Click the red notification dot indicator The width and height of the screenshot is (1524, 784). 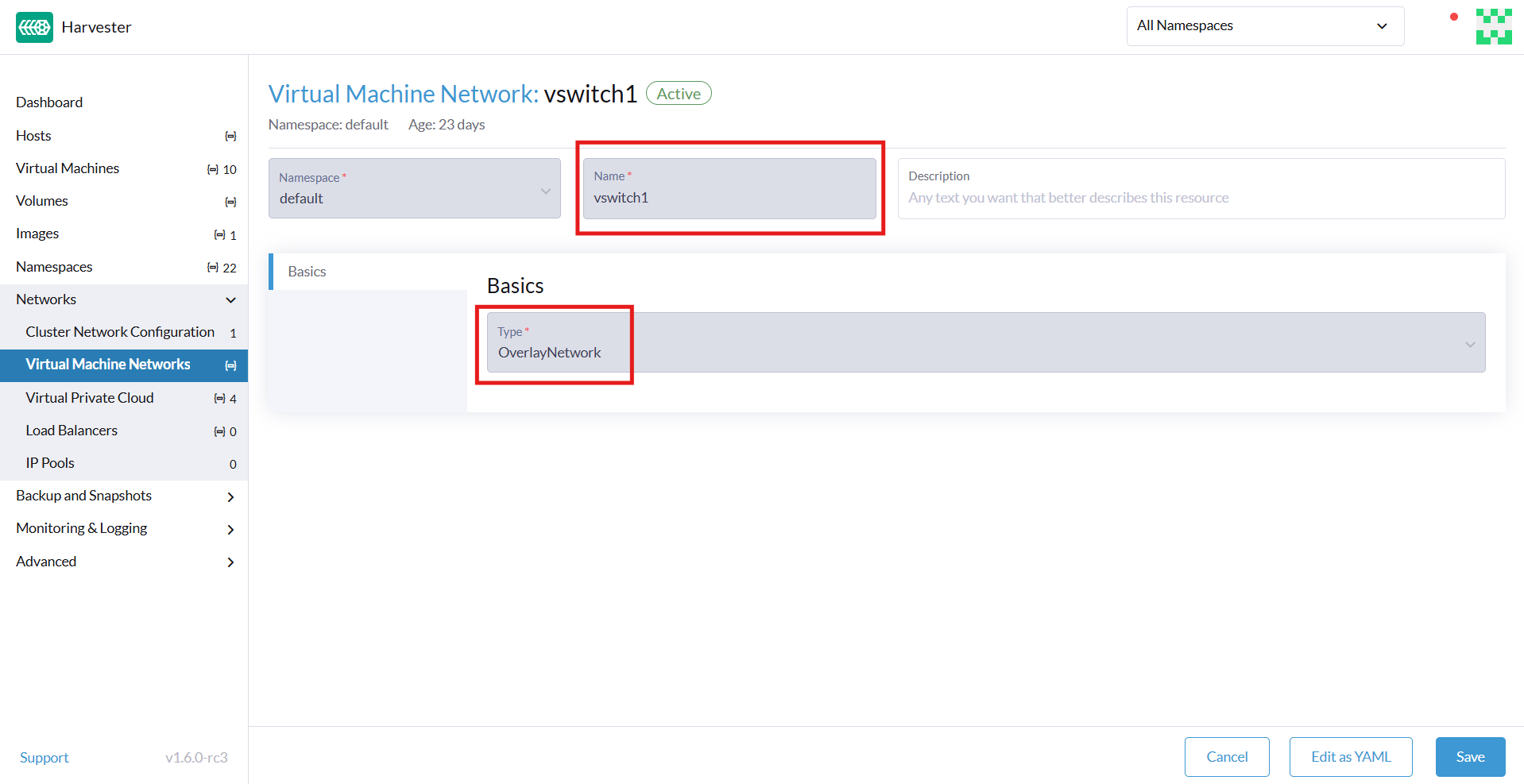(1453, 16)
